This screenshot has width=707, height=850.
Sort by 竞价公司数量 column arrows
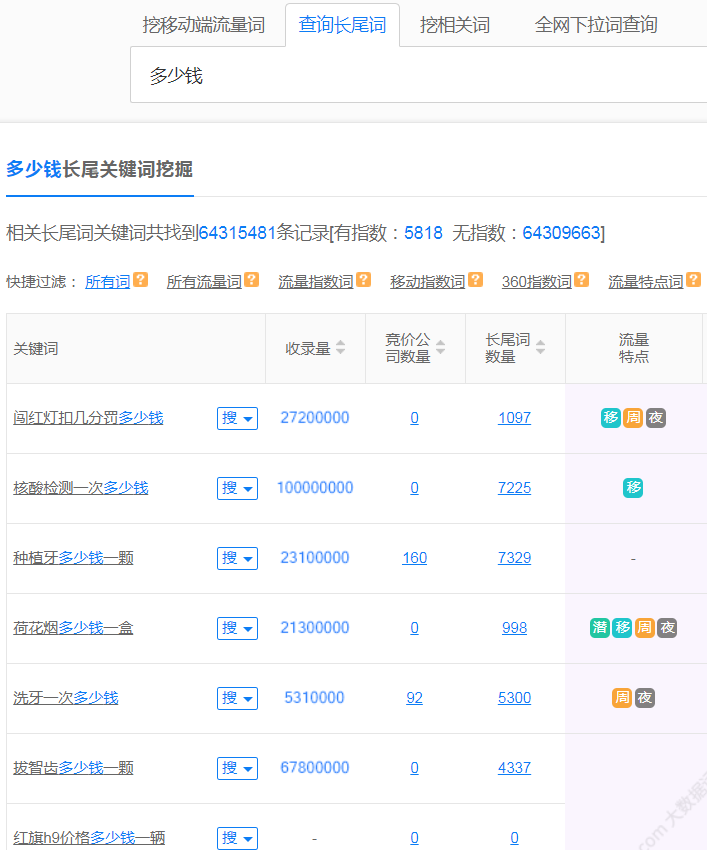[x=441, y=347]
